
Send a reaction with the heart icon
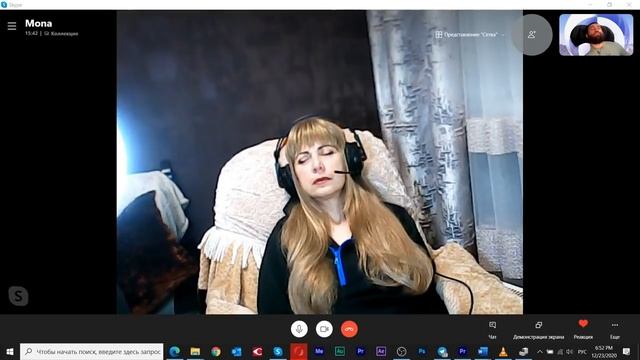(x=583, y=330)
